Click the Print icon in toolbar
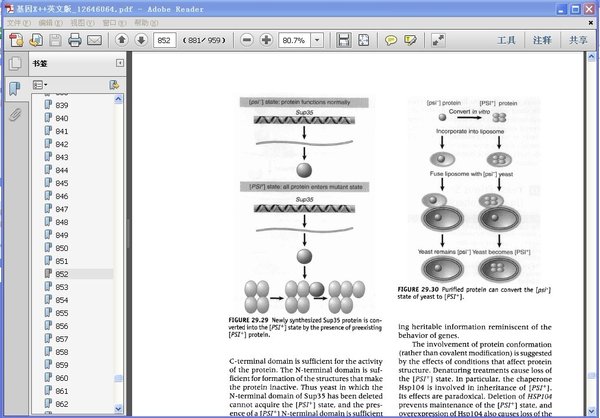Image resolution: width=600 pixels, height=418 pixels. click(75, 40)
